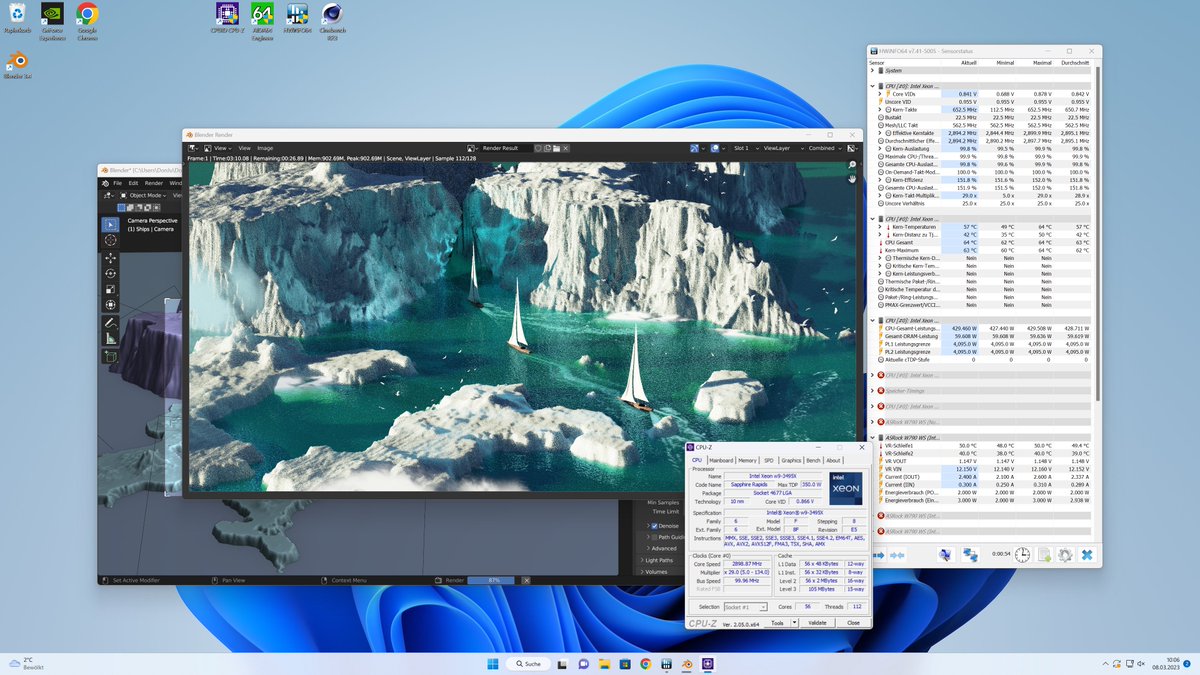Screen dimensions: 1200x675
Task: Open Blender icon in Windows taskbar
Action: point(687,664)
